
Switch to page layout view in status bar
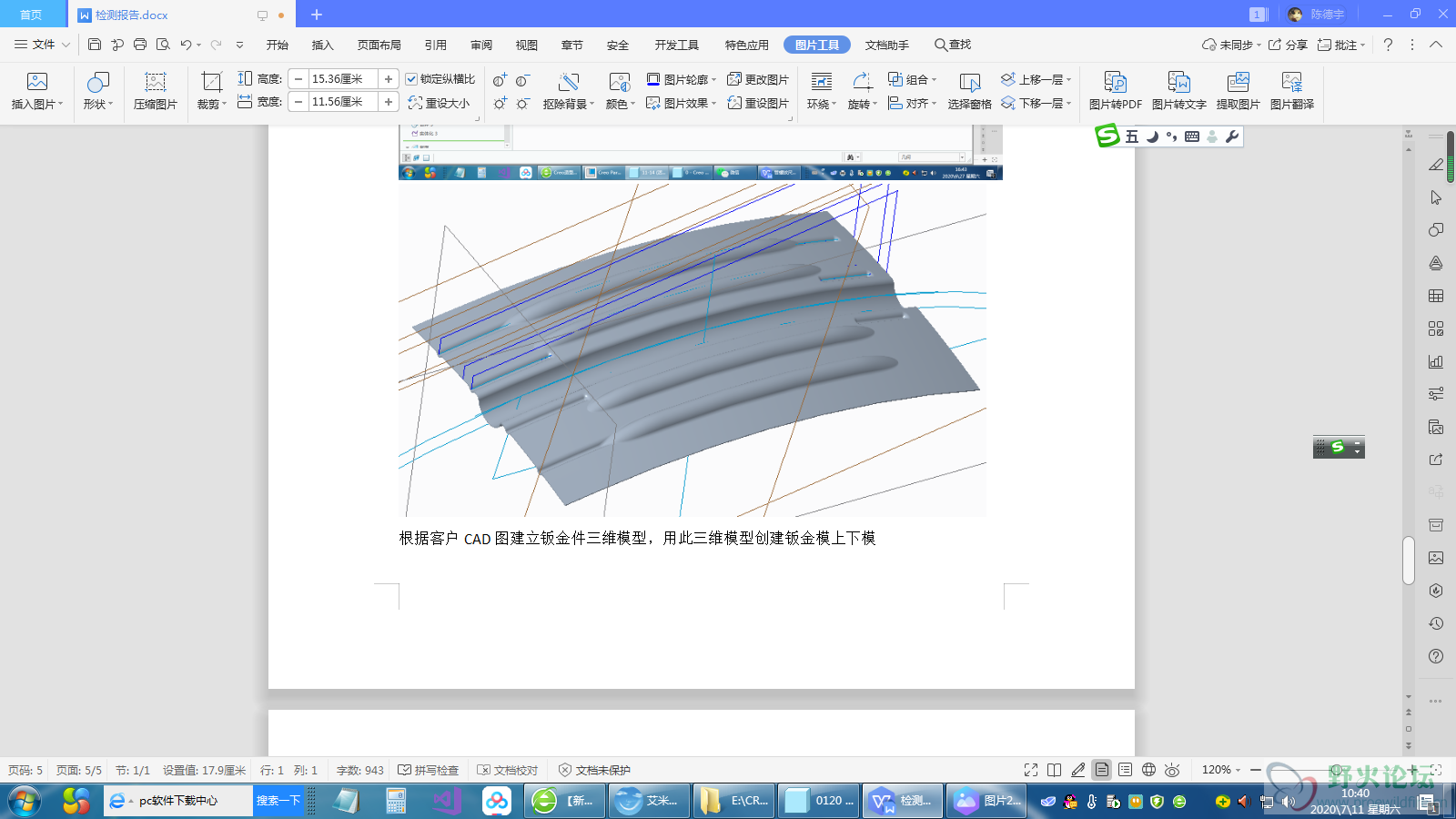click(1102, 770)
